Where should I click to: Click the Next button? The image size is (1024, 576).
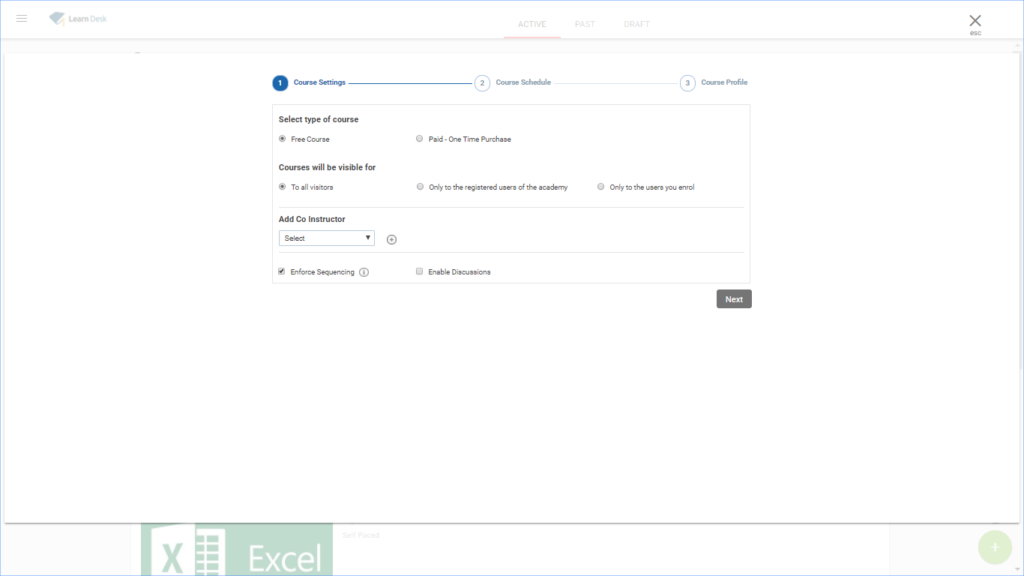734,299
